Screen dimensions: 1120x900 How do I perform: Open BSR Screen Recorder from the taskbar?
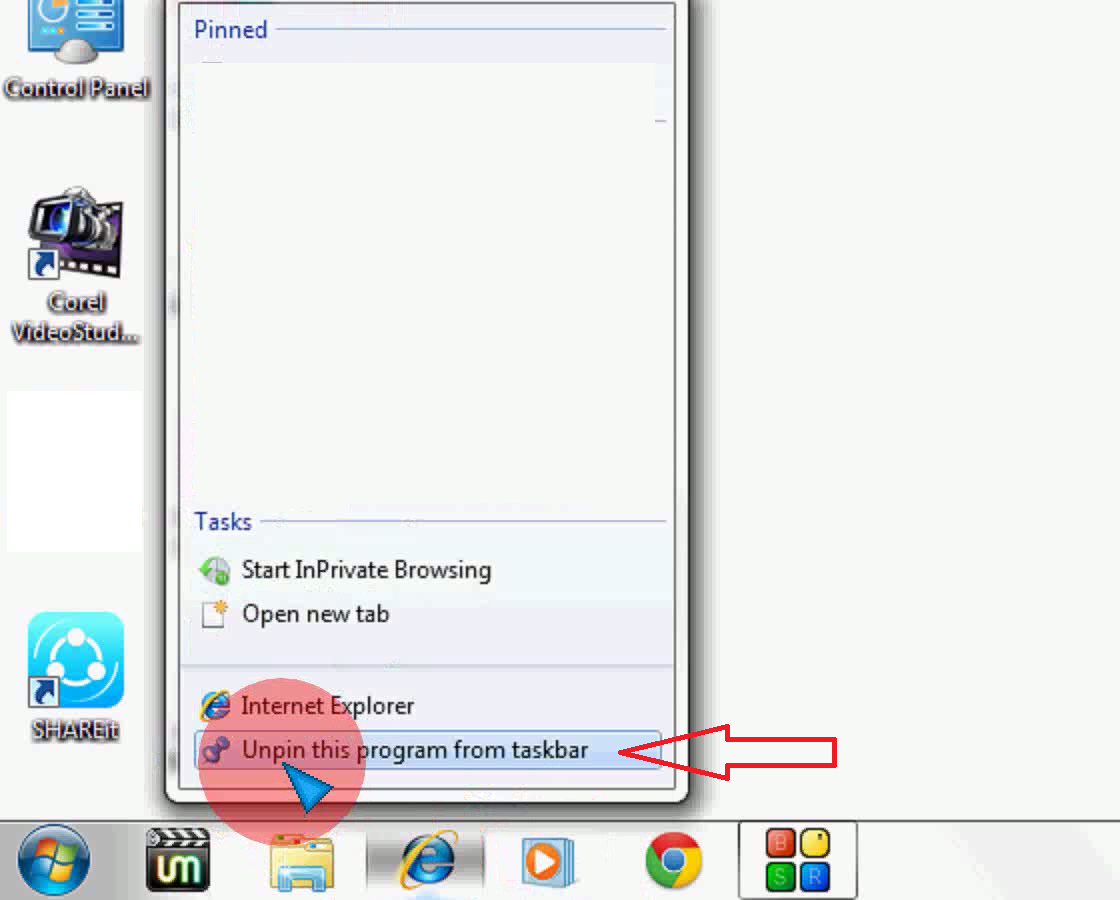point(796,862)
